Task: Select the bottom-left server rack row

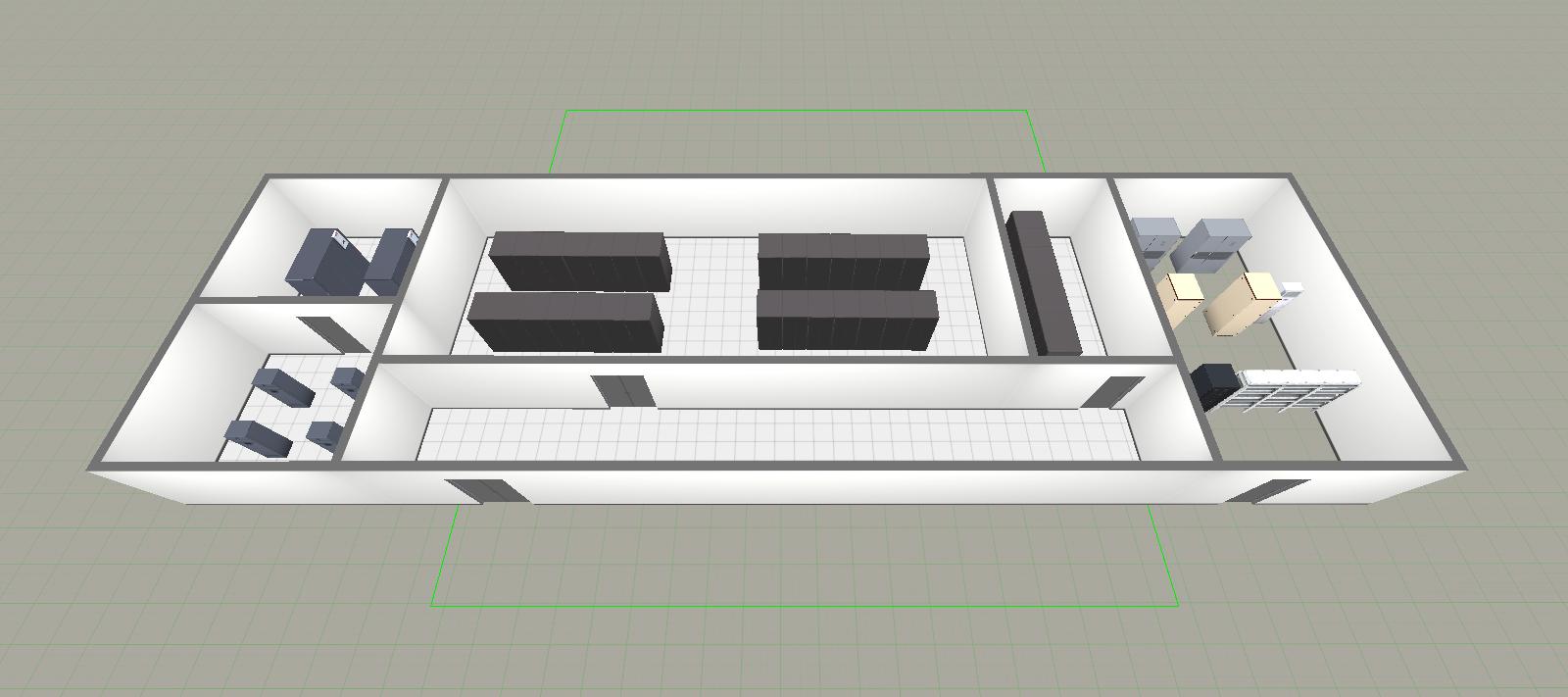Action: pyautogui.click(x=565, y=322)
